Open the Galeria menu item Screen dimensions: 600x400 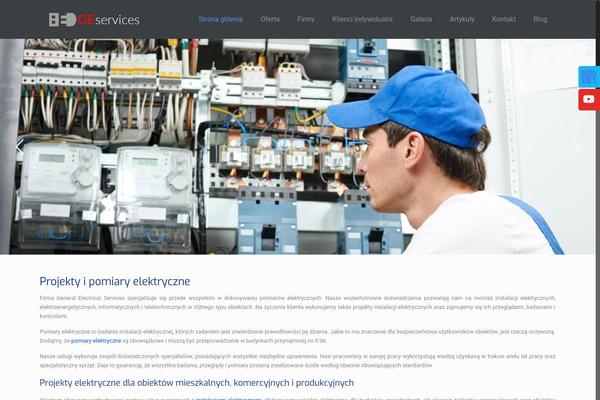421,19
